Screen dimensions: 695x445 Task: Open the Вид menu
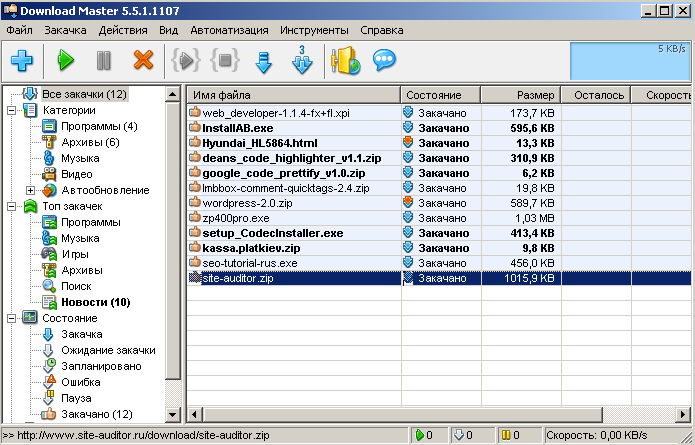pos(168,30)
